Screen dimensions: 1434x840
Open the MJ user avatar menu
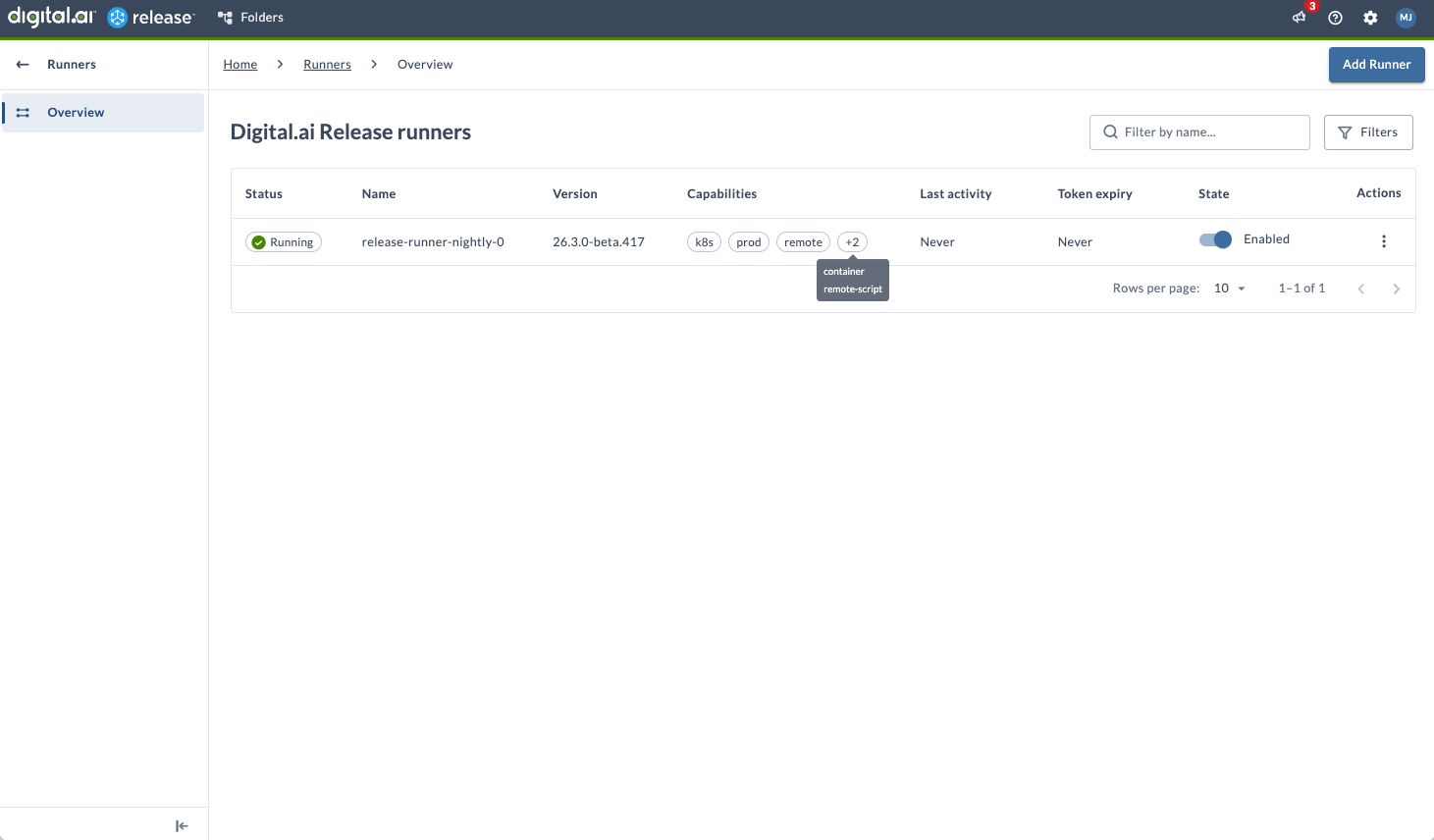coord(1406,18)
